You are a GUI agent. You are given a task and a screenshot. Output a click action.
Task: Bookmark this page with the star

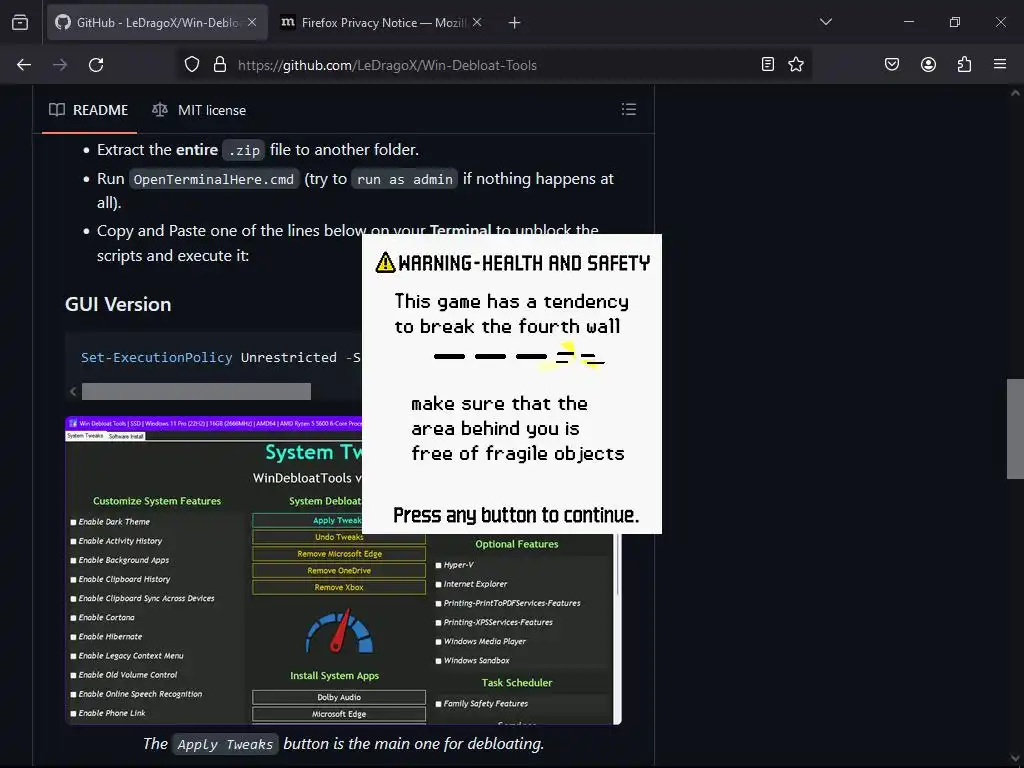pyautogui.click(x=795, y=64)
